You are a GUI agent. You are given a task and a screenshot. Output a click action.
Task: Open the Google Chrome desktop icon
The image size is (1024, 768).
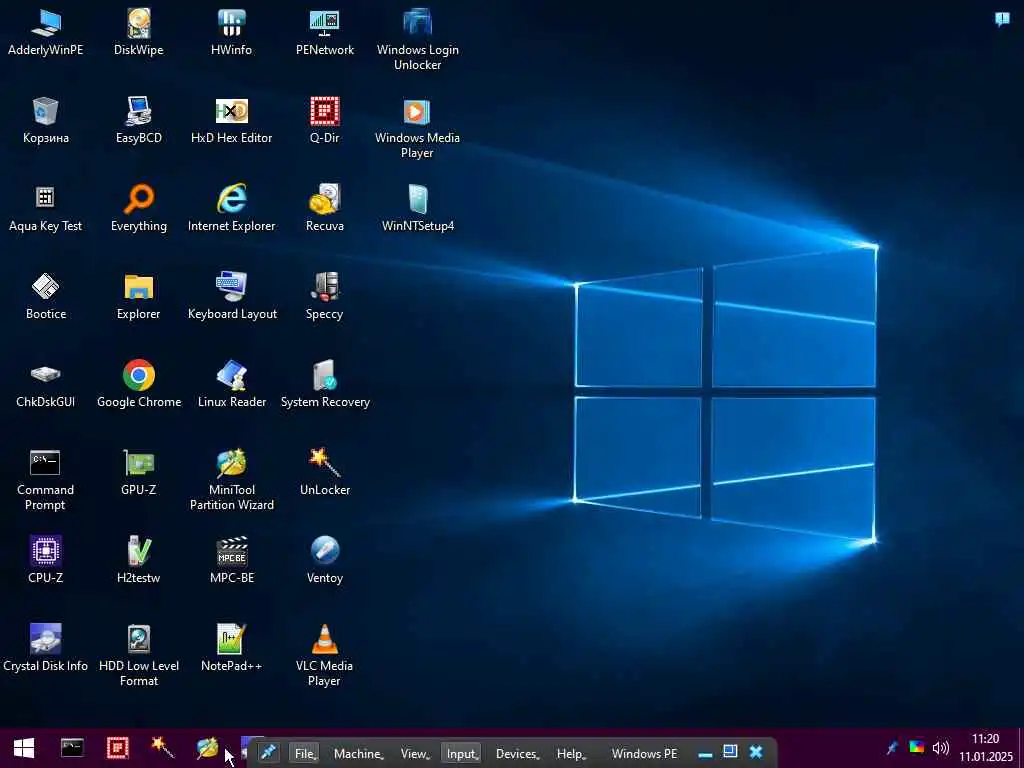(138, 385)
